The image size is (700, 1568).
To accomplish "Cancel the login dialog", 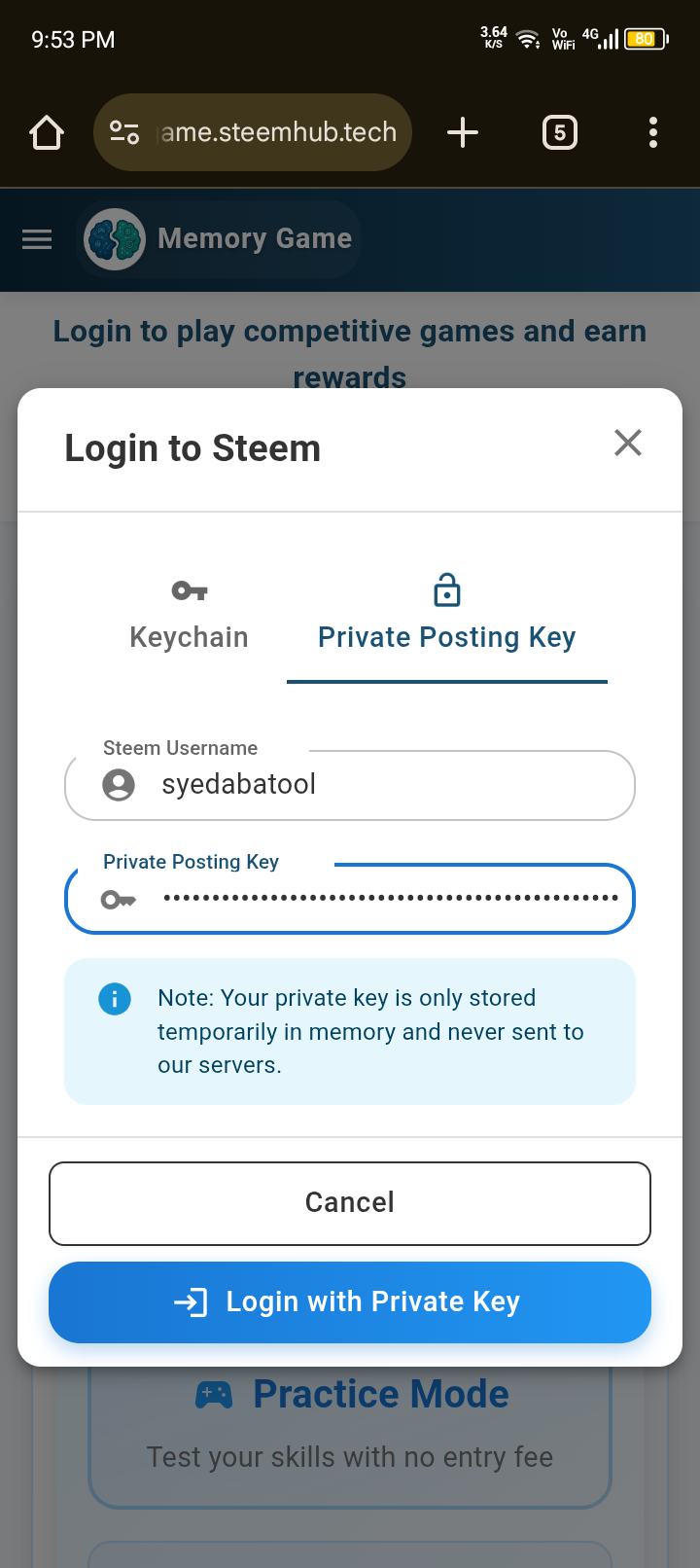I will [x=350, y=1203].
